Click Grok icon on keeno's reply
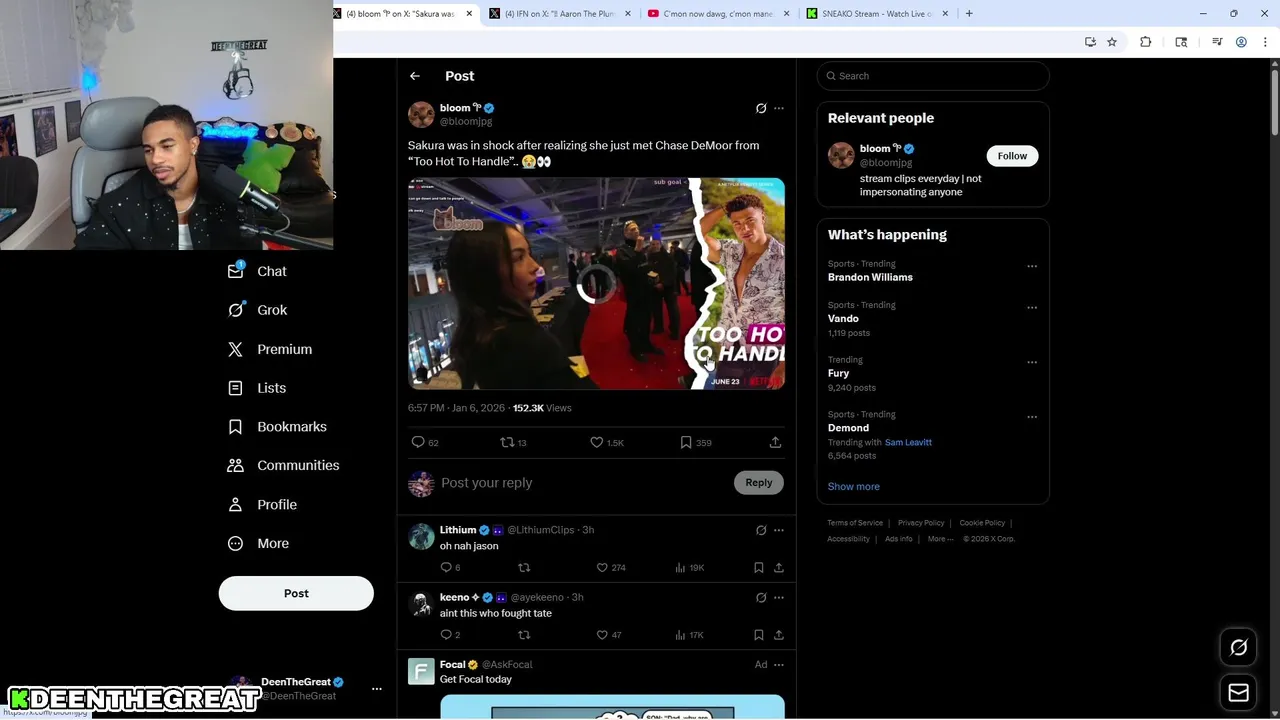The height and width of the screenshot is (720, 1280). pyautogui.click(x=761, y=597)
